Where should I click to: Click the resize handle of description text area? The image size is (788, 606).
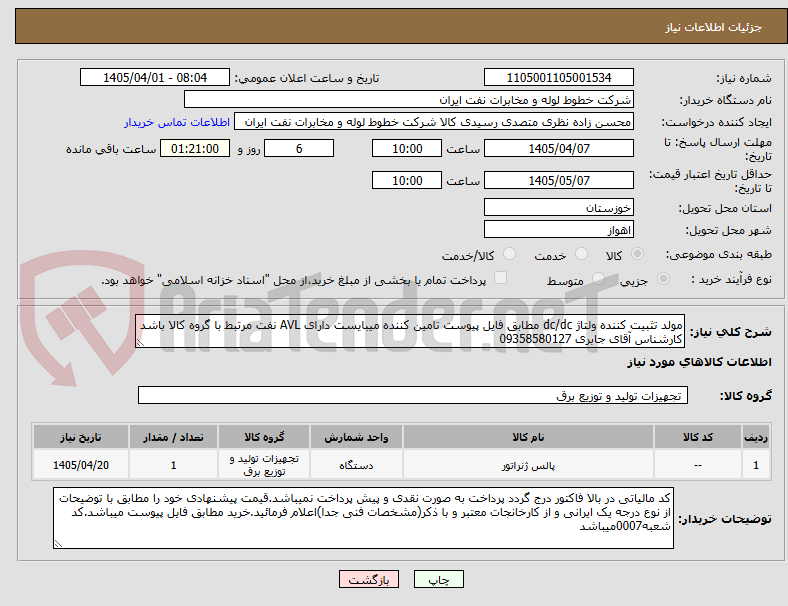140,343
